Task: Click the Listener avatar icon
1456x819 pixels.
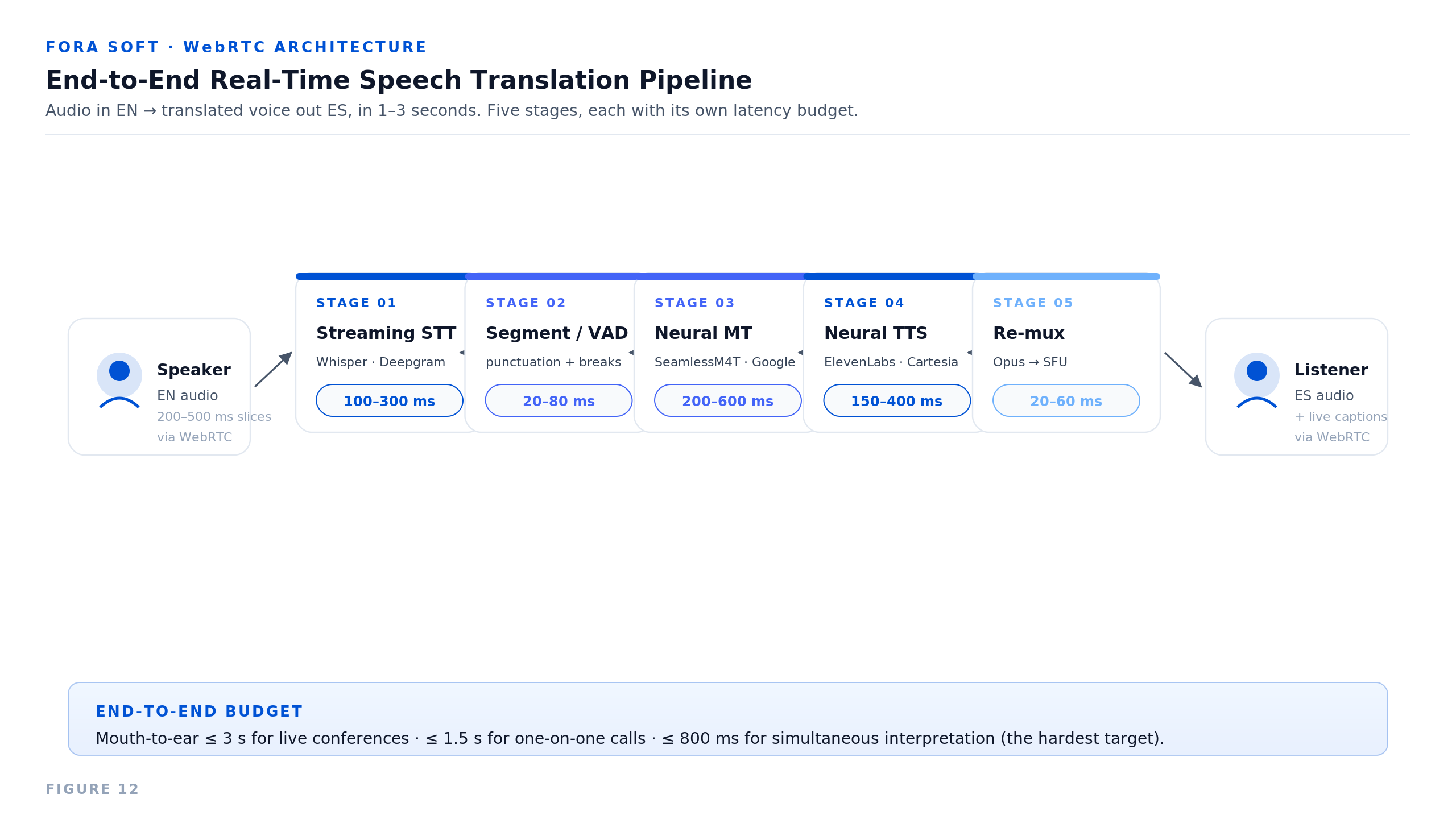Action: coord(1257,380)
